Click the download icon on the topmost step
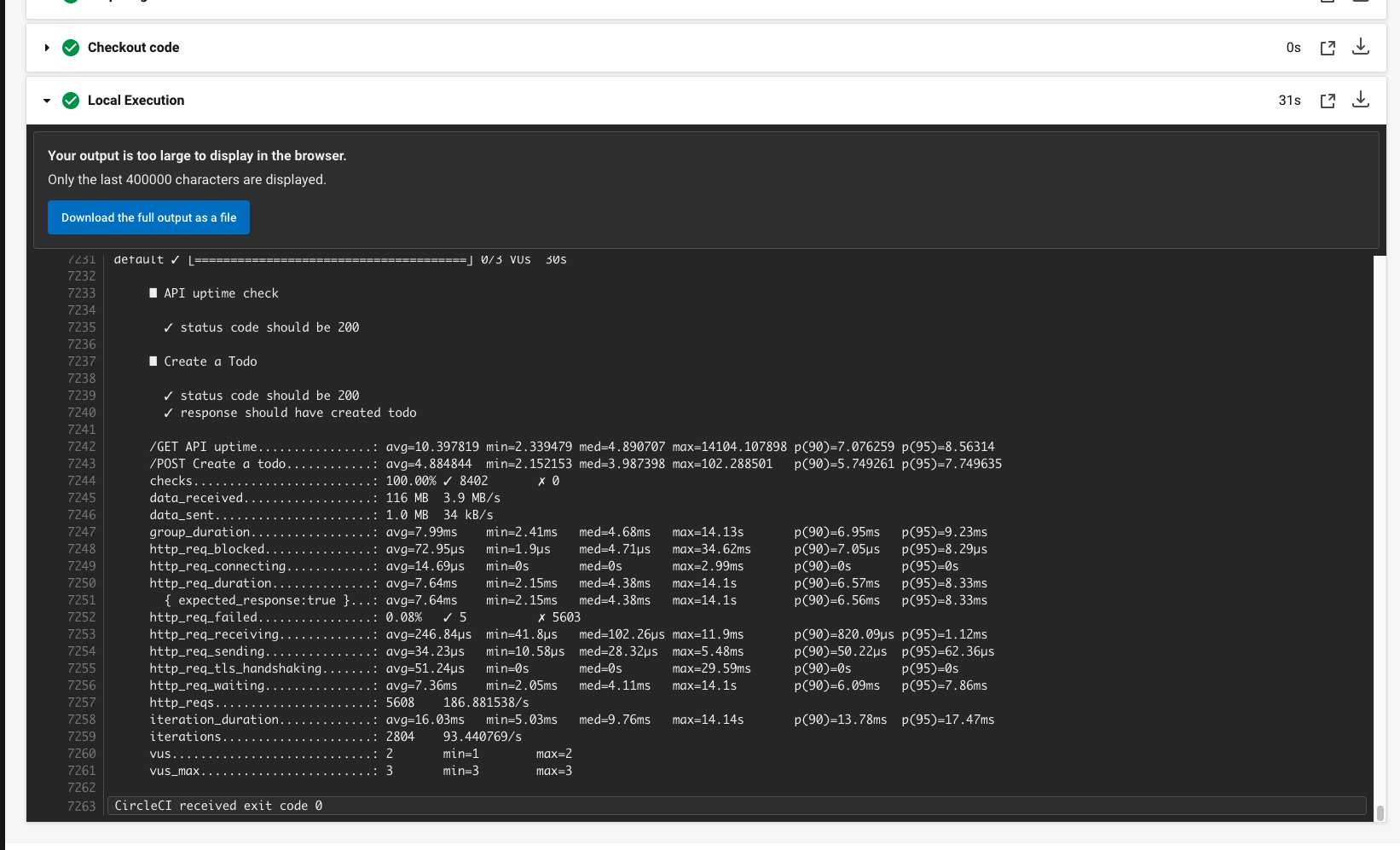1400x850 pixels. (1361, 2)
